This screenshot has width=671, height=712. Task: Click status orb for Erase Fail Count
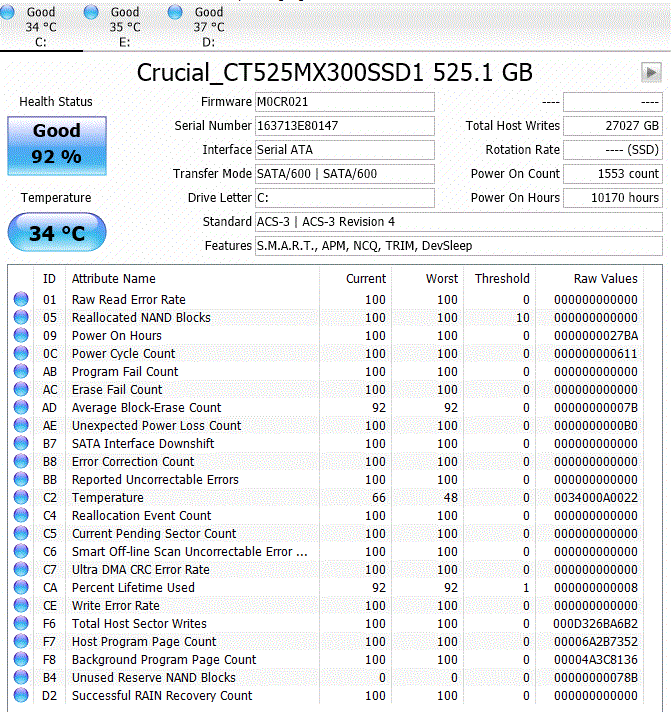pyautogui.click(x=21, y=389)
